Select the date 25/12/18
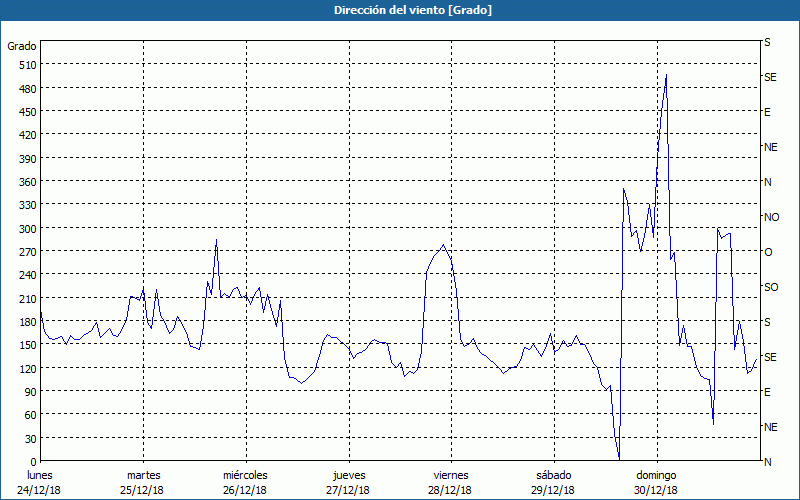Image resolution: width=800 pixels, height=500 pixels. point(142,490)
